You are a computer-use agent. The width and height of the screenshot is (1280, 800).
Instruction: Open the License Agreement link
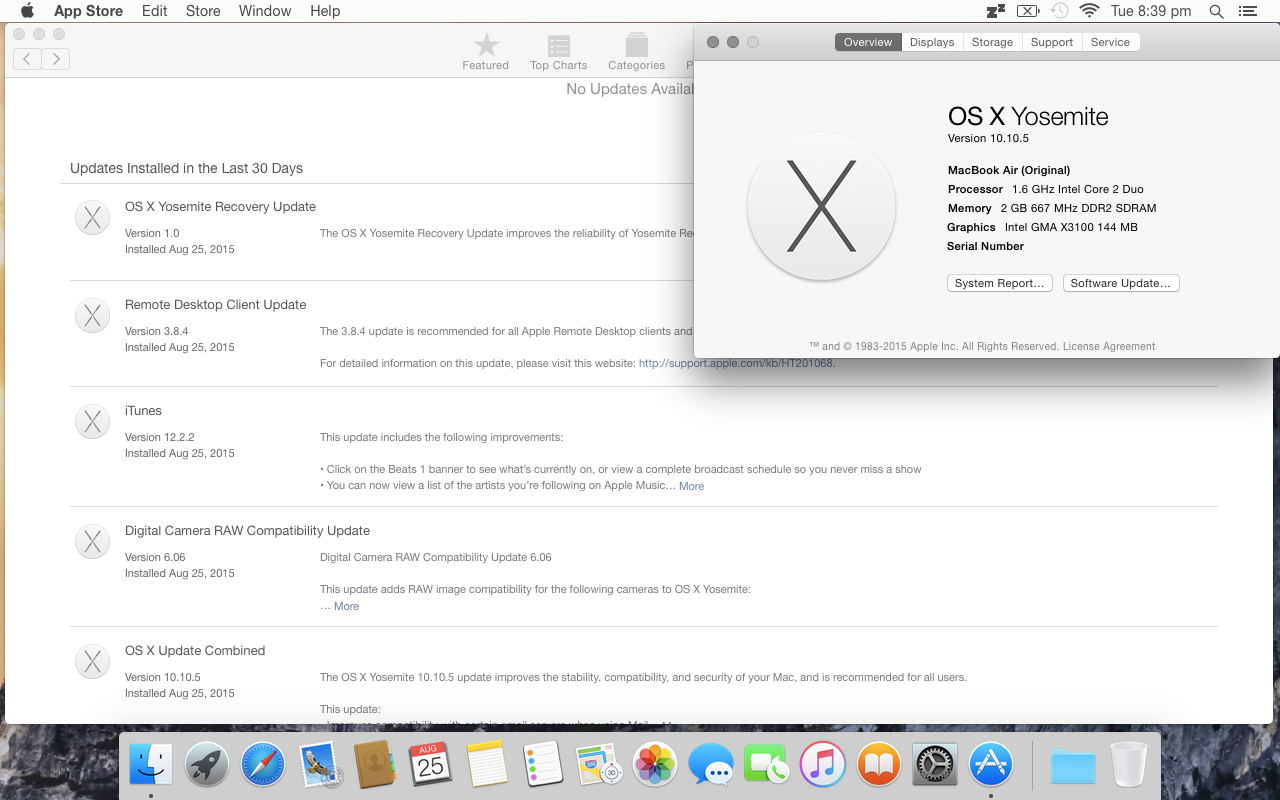pos(1109,346)
